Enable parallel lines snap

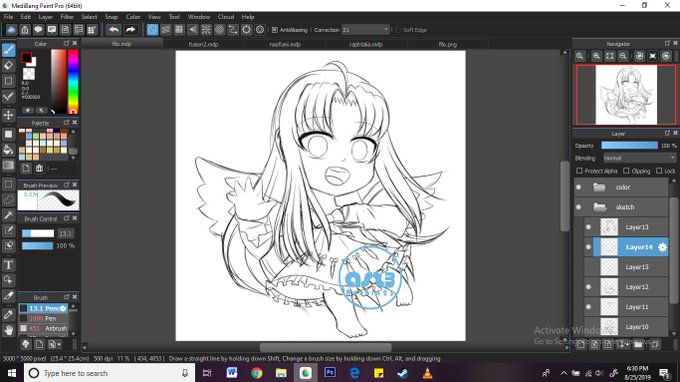(165, 29)
